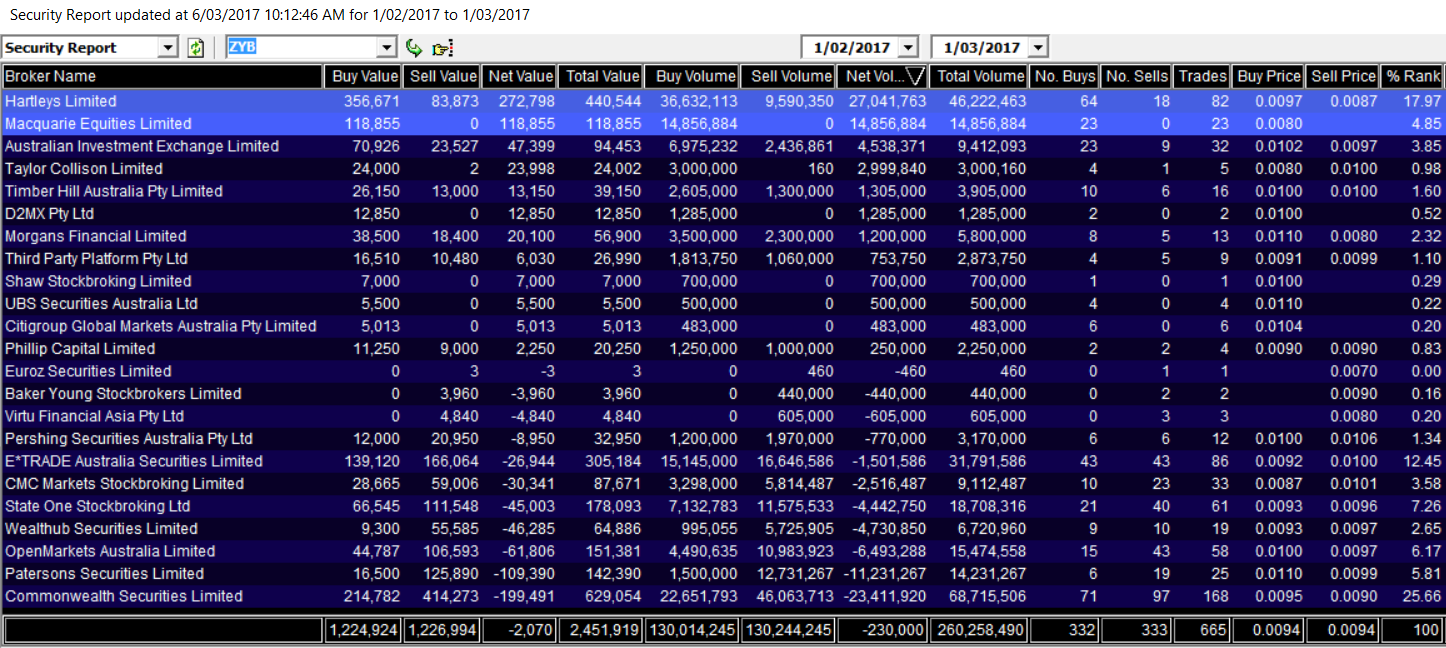Viewport: 1446px width, 648px height.
Task: Open the Security Report type dropdown
Action: pos(168,48)
